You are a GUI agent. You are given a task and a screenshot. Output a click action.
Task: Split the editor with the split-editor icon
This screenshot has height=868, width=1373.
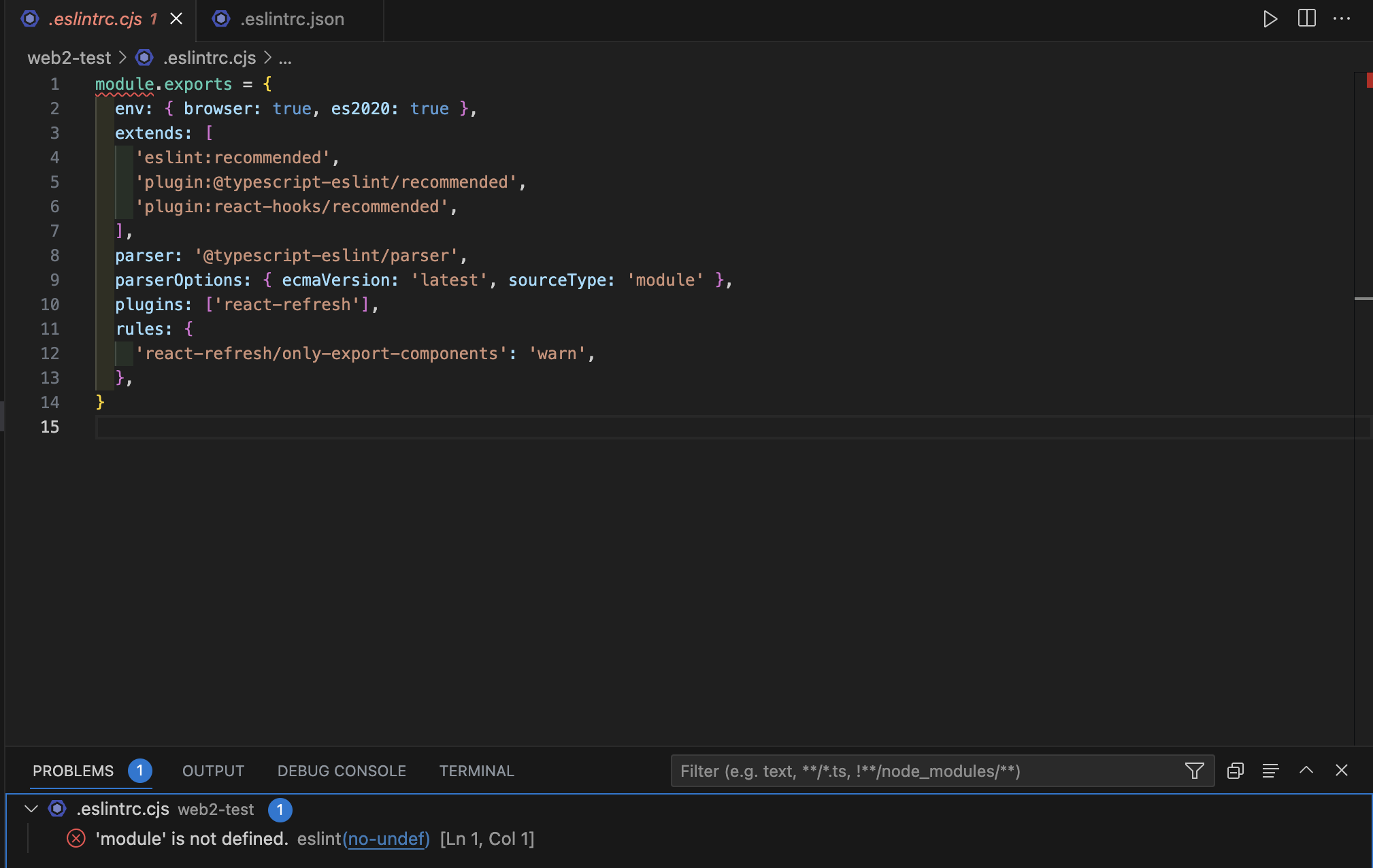1306,18
